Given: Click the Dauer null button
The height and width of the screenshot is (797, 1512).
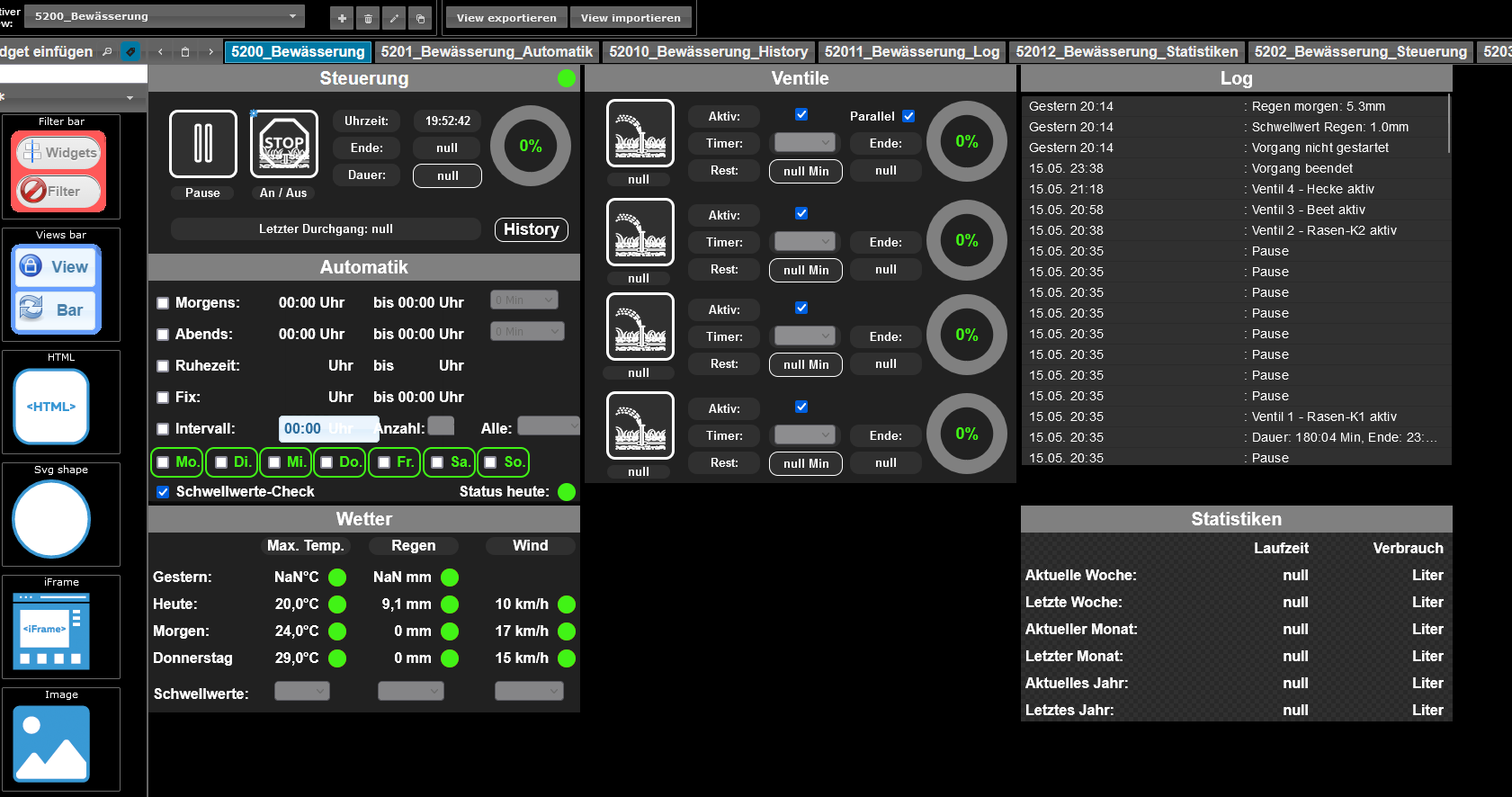Looking at the screenshot, I should tap(447, 175).
